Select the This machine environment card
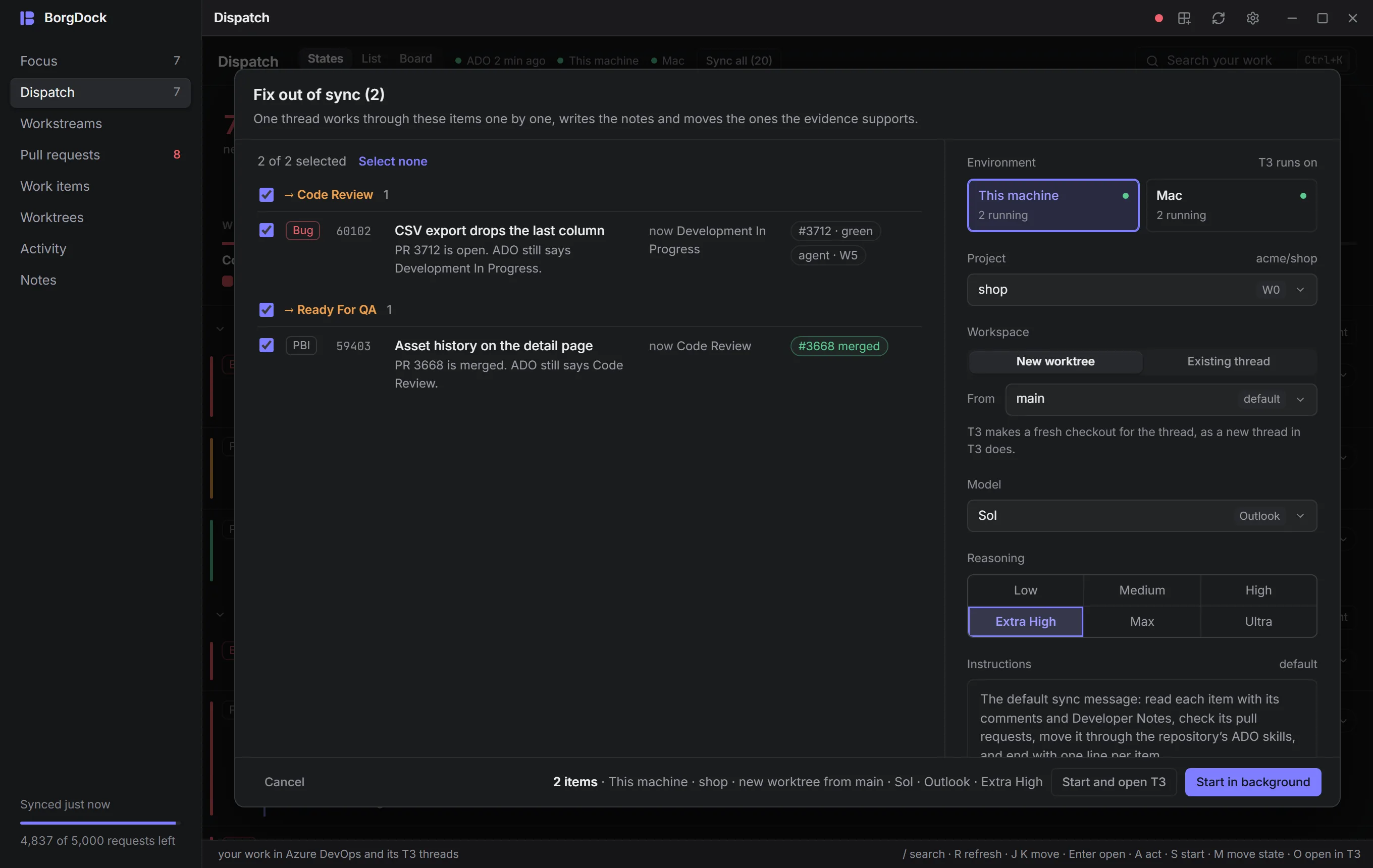 (1053, 205)
